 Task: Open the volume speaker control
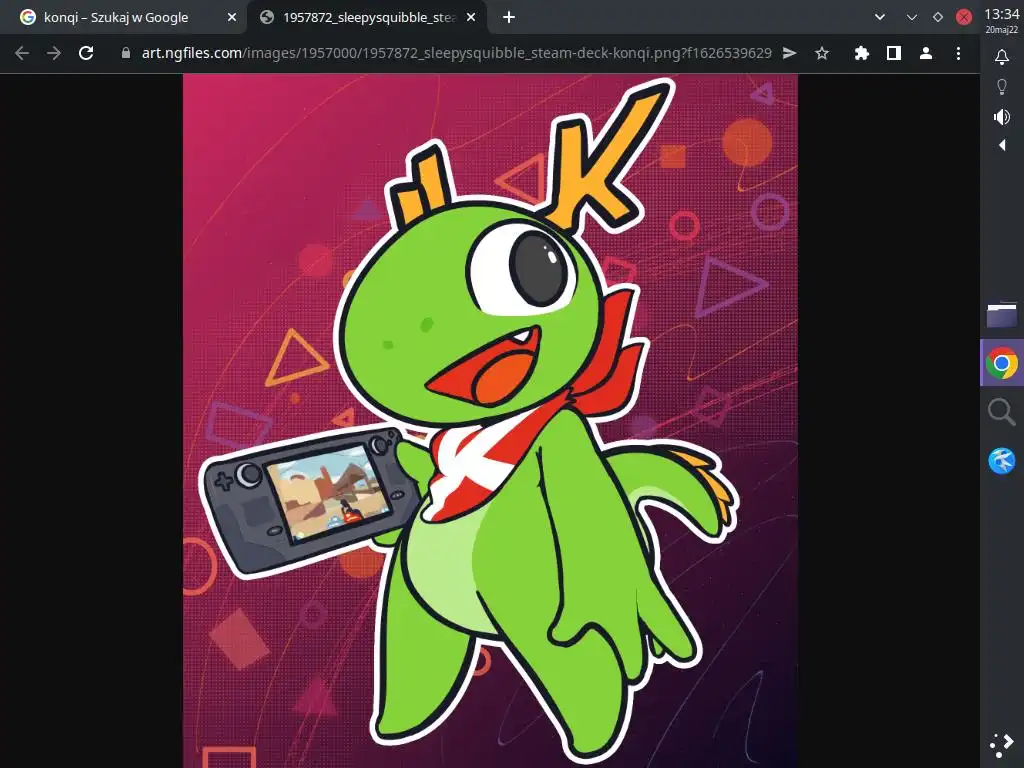[1002, 117]
